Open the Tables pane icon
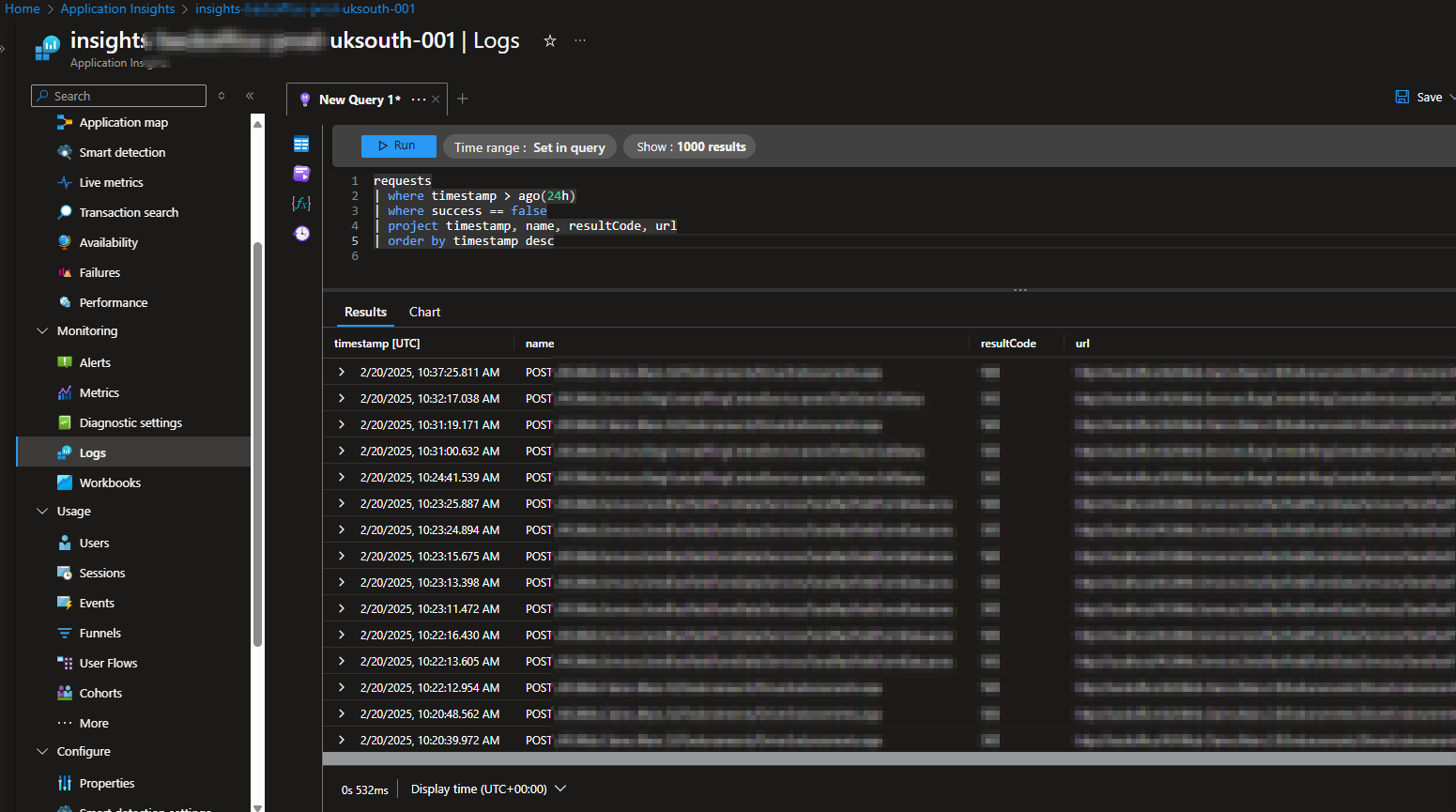 (301, 144)
